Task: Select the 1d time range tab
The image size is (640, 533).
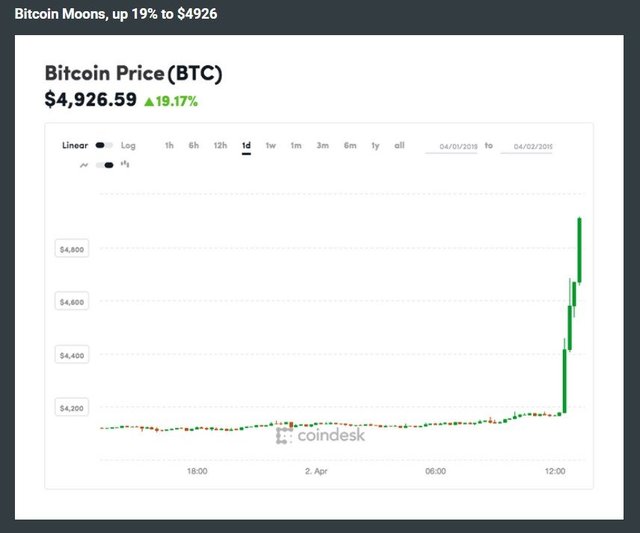Action: tap(246, 146)
